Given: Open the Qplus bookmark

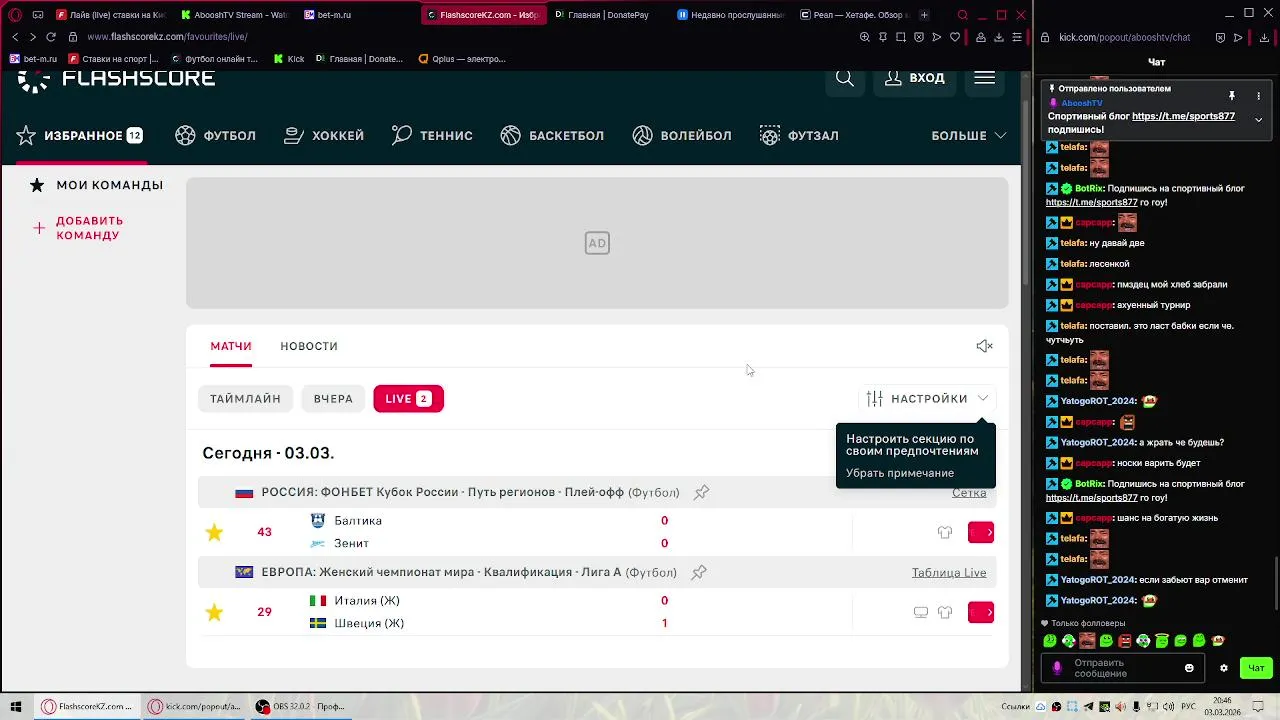Looking at the screenshot, I should tap(462, 59).
